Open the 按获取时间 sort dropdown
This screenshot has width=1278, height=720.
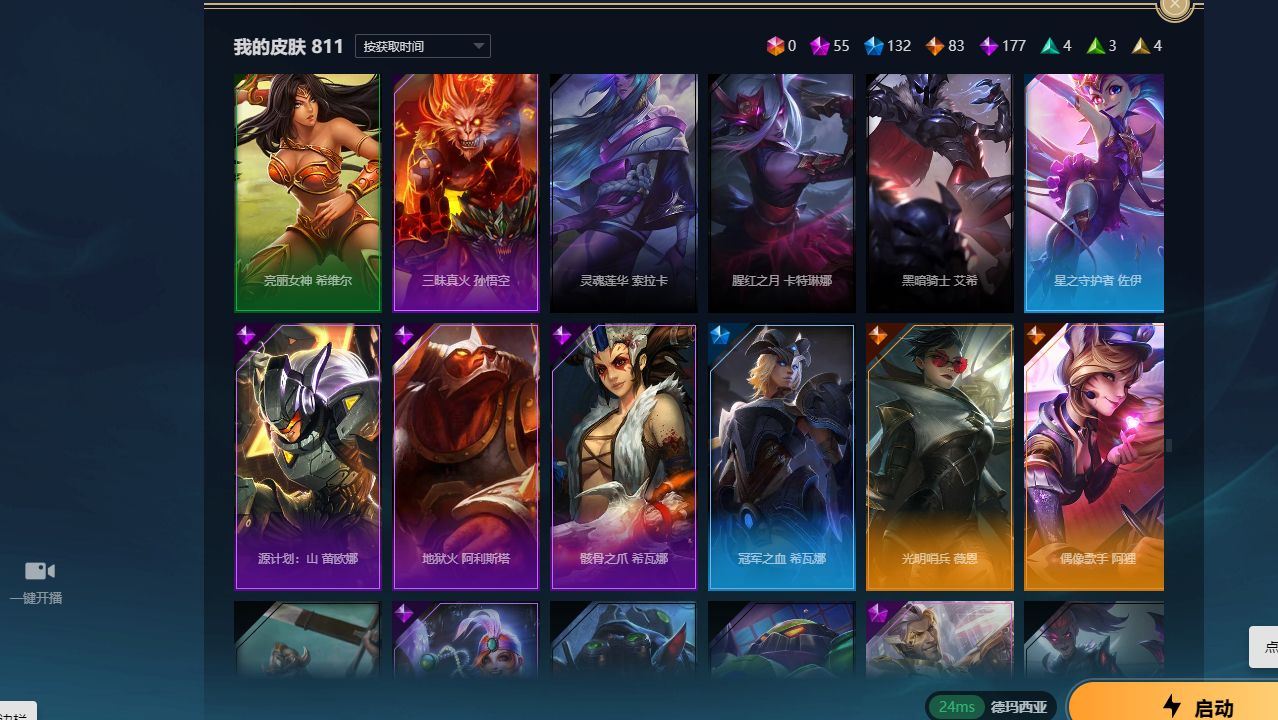tap(422, 46)
